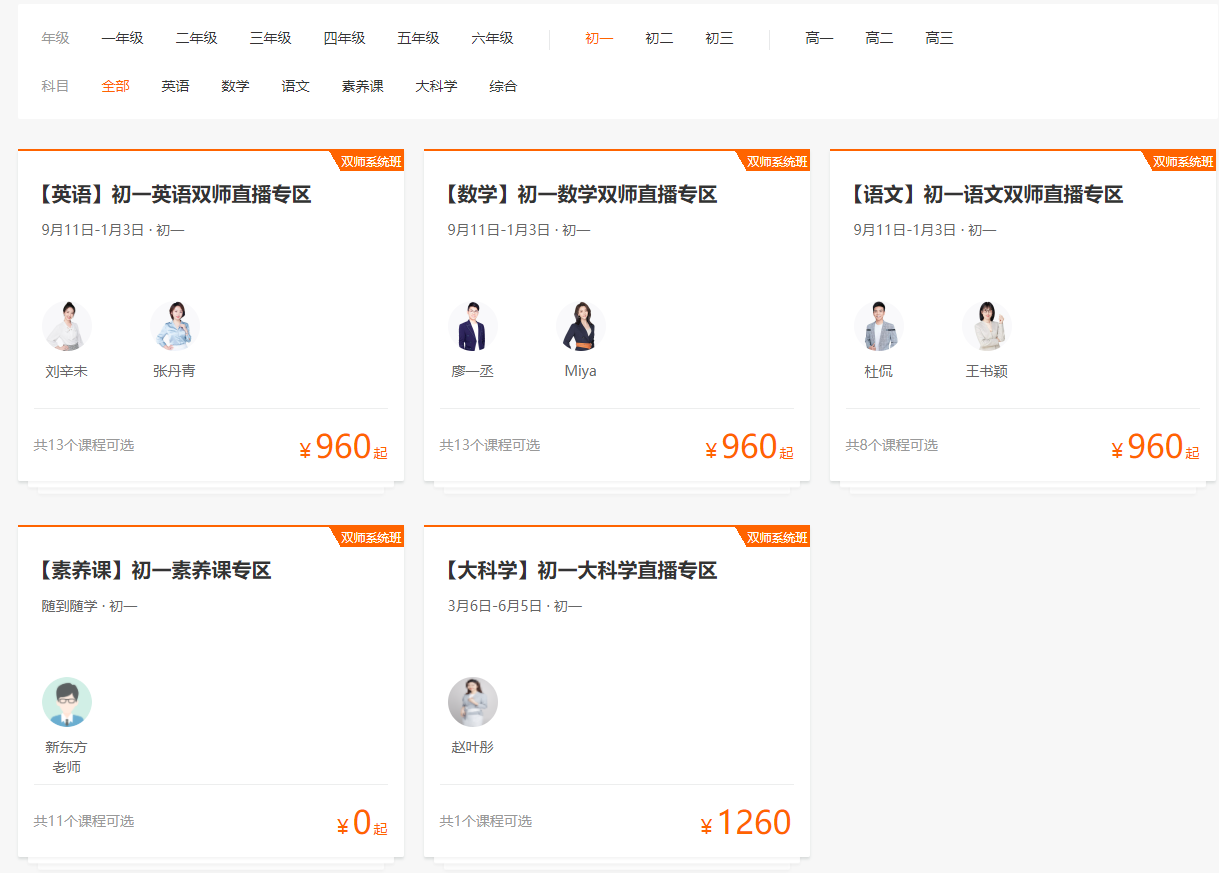This screenshot has height=873, width=1219.
Task: Click teacher 张丹青's avatar photo
Action: [175, 326]
